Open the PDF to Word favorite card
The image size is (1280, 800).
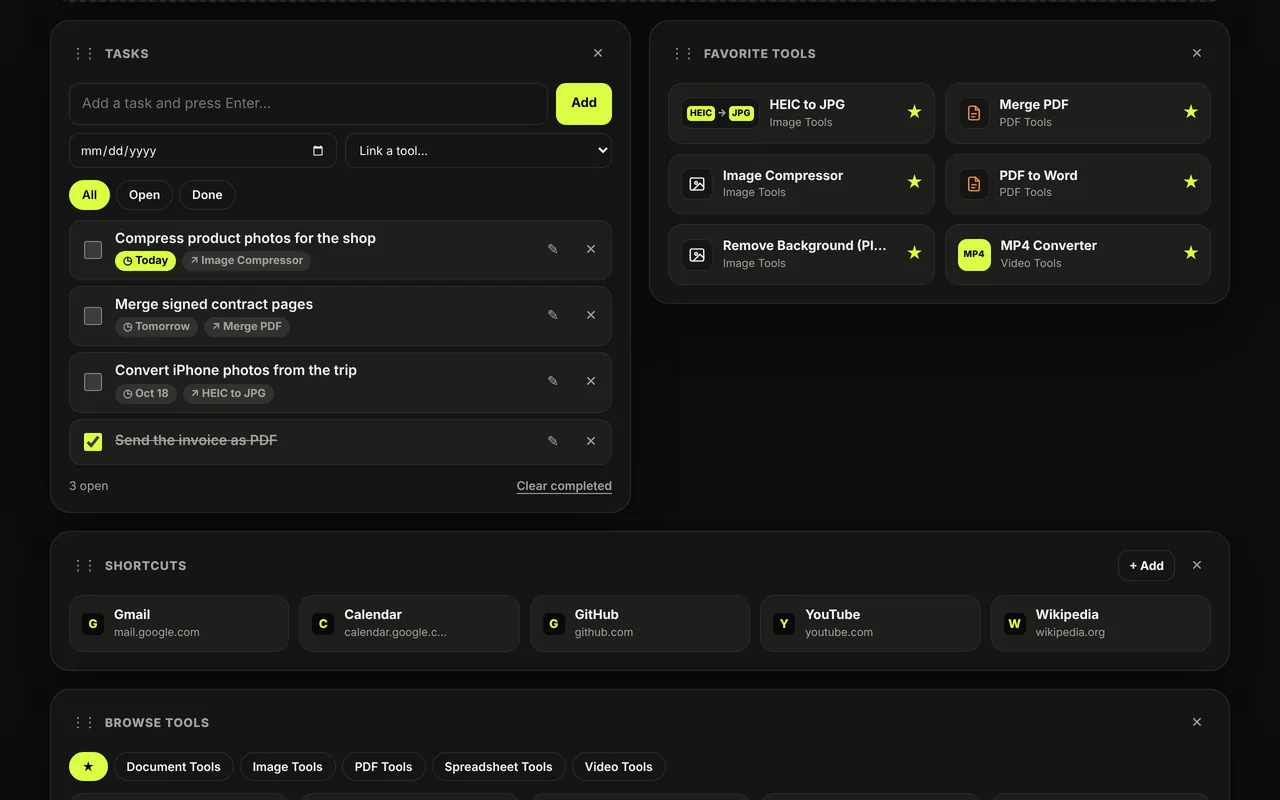[1078, 184]
